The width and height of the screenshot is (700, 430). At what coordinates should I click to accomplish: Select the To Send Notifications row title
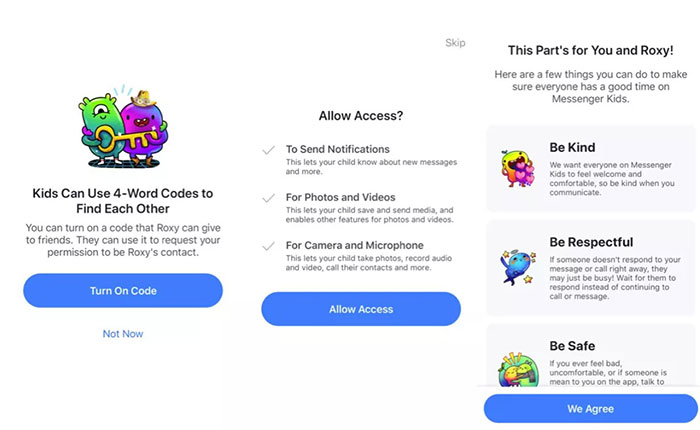[x=338, y=149]
